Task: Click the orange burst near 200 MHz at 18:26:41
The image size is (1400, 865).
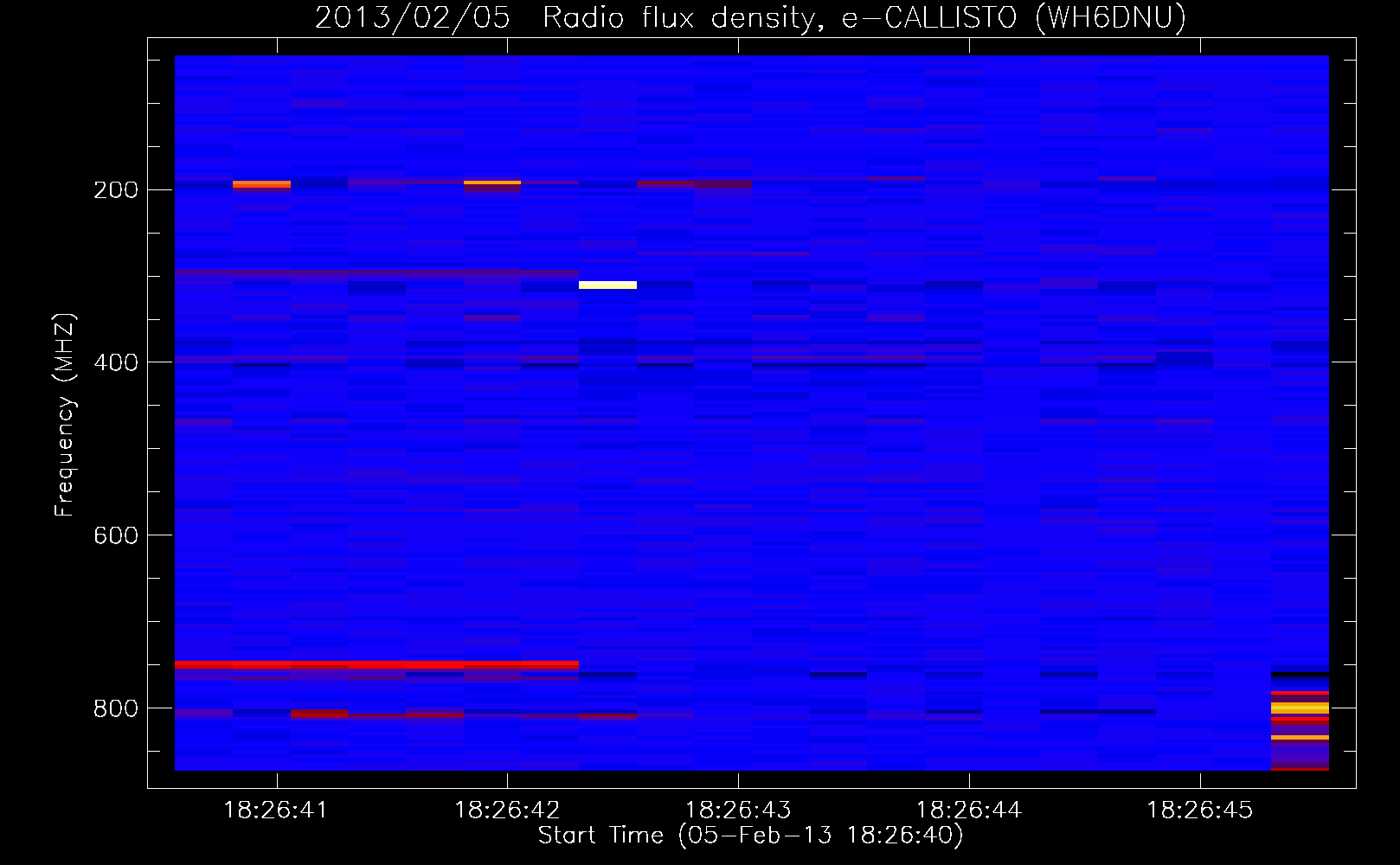Action: click(261, 184)
